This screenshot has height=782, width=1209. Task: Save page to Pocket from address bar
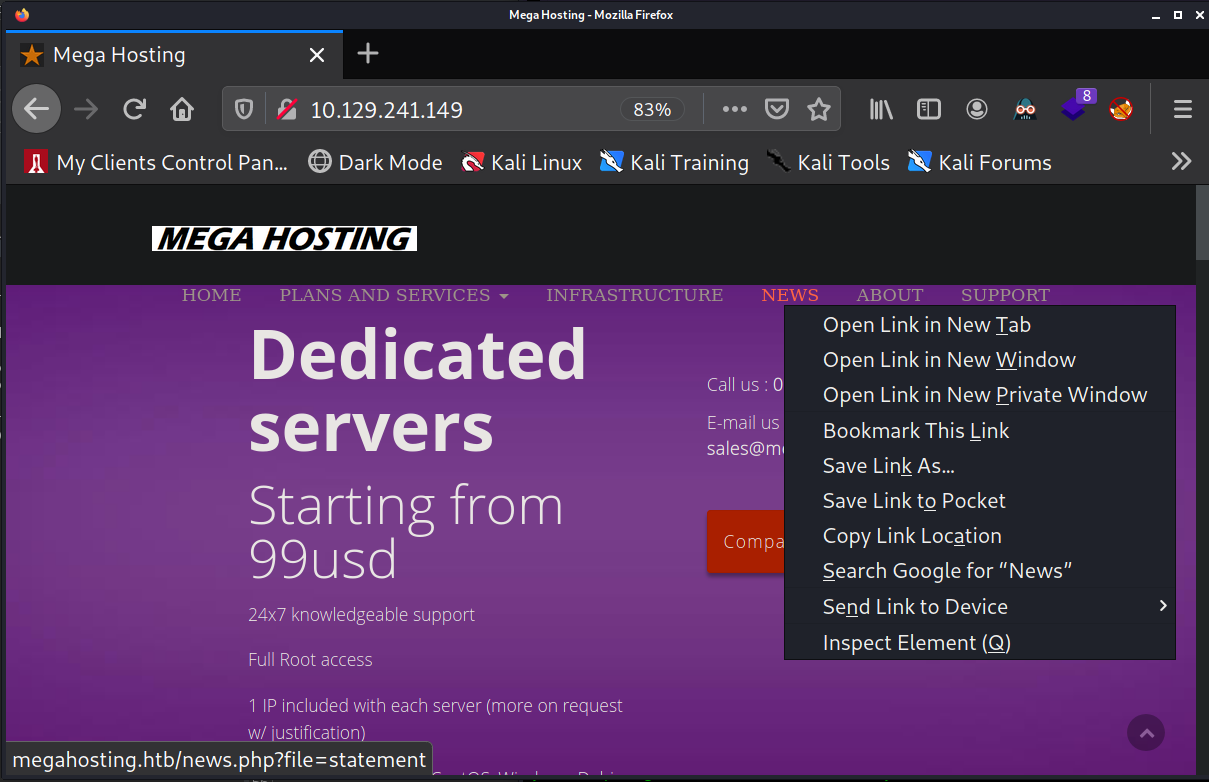tap(777, 110)
